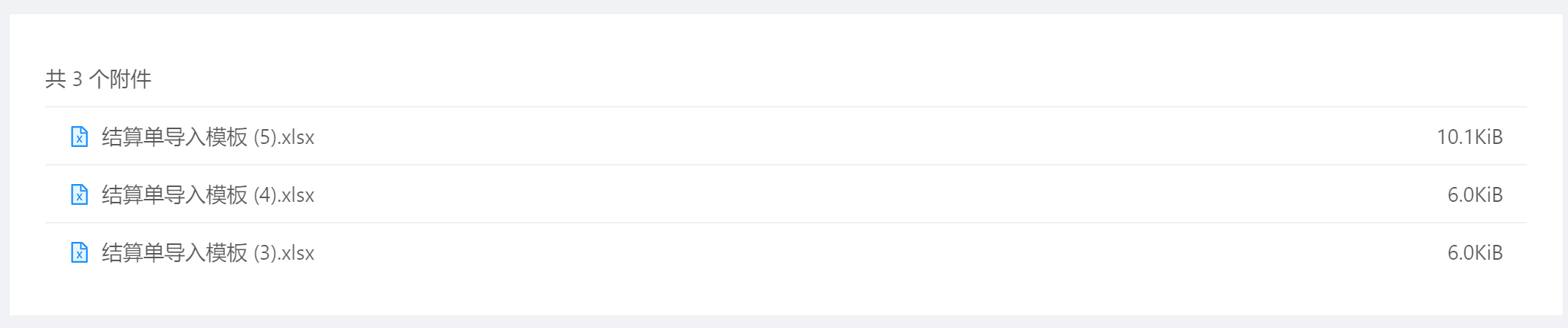Viewport: 1568px width, 328px height.
Task: Click the 6.0KiB size of template (3)
Action: click(x=1474, y=253)
